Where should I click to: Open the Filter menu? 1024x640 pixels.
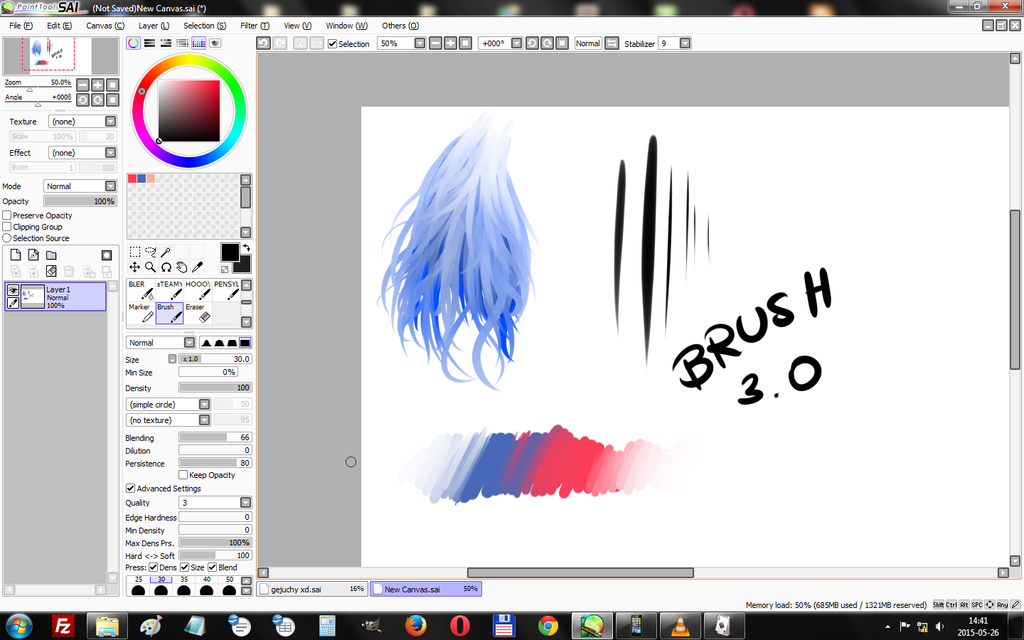pyautogui.click(x=255, y=25)
